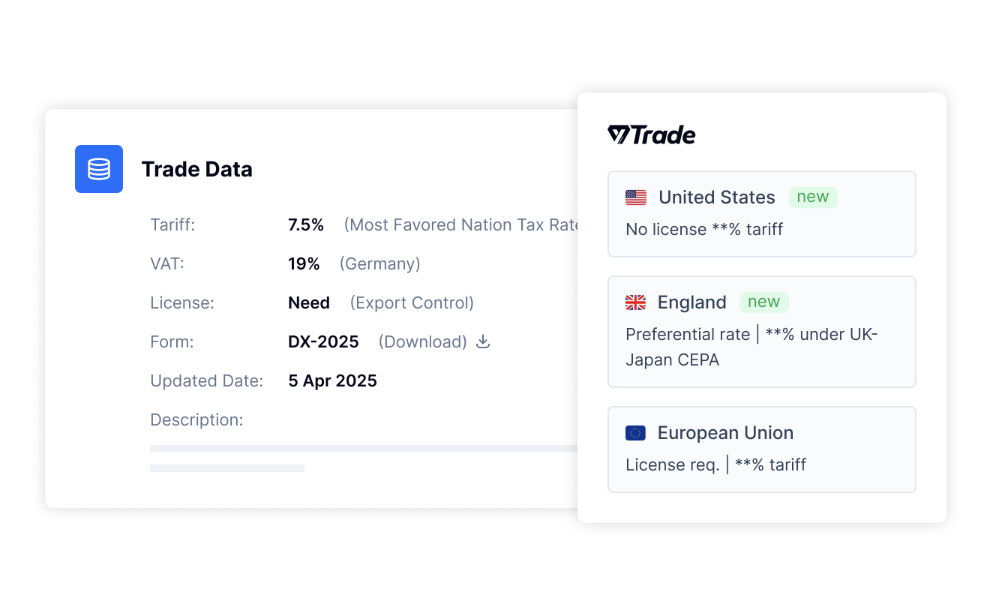Click the download arrow icon beside DX-2025

(x=483, y=342)
